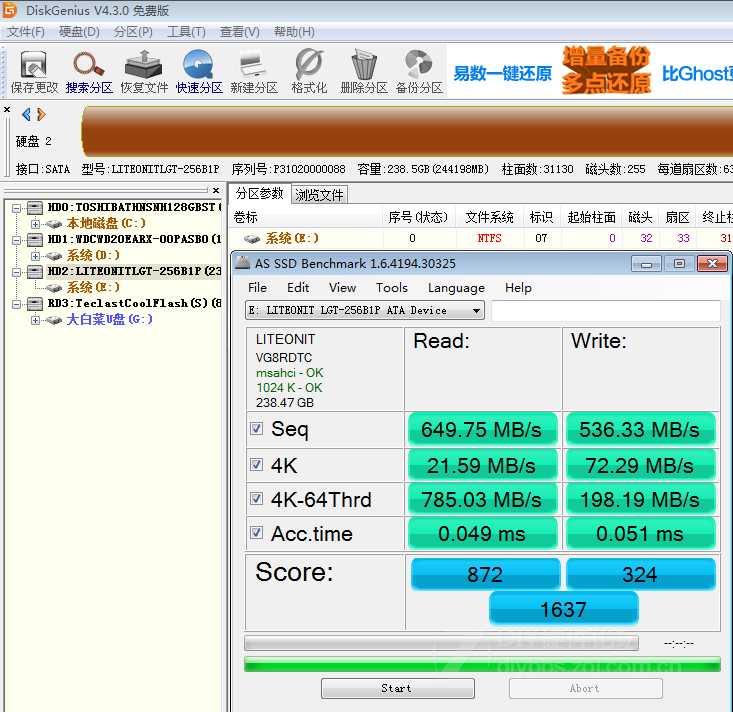Click the 新建分区 new partition icon

click(x=254, y=70)
